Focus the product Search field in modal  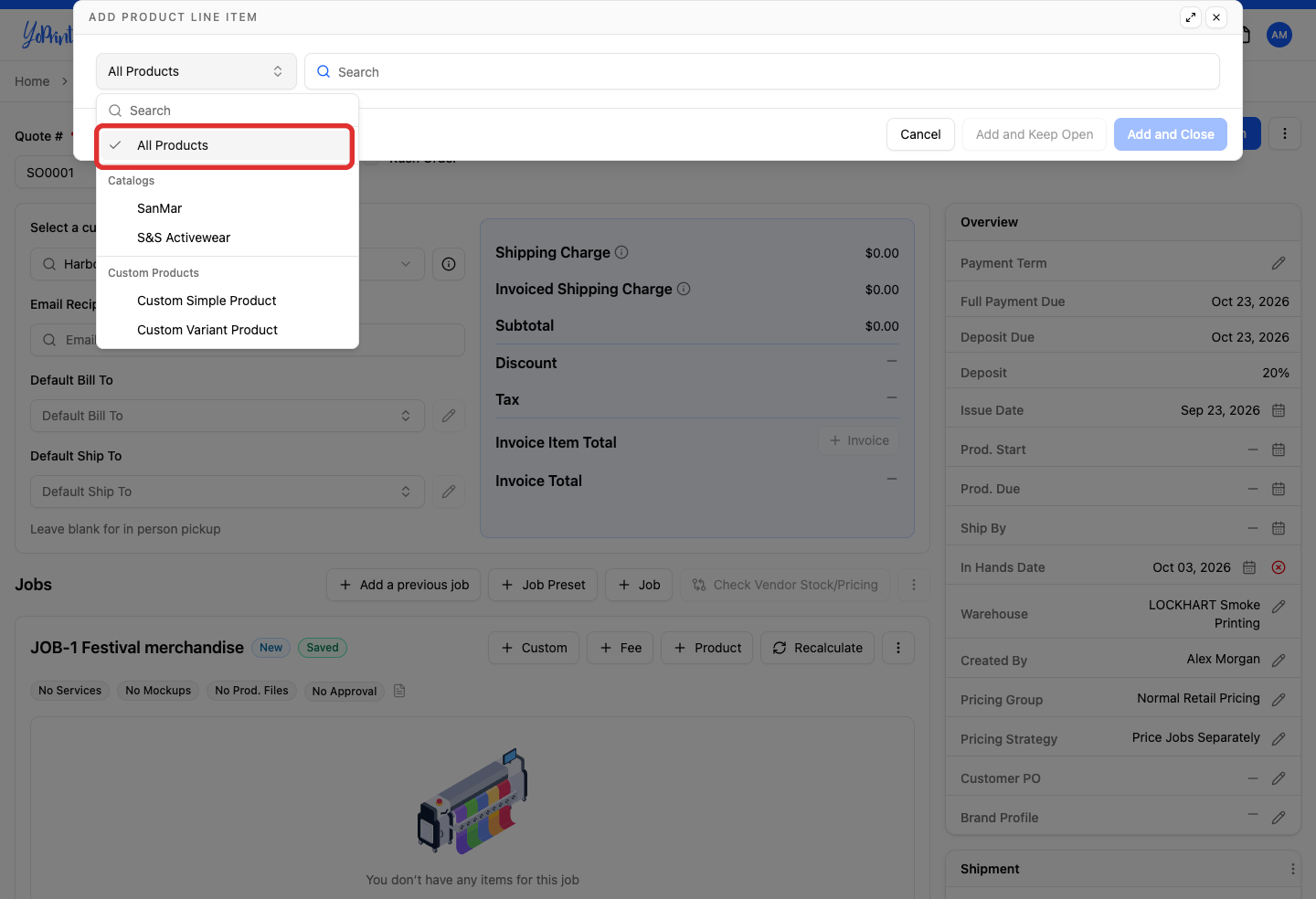[x=762, y=71]
